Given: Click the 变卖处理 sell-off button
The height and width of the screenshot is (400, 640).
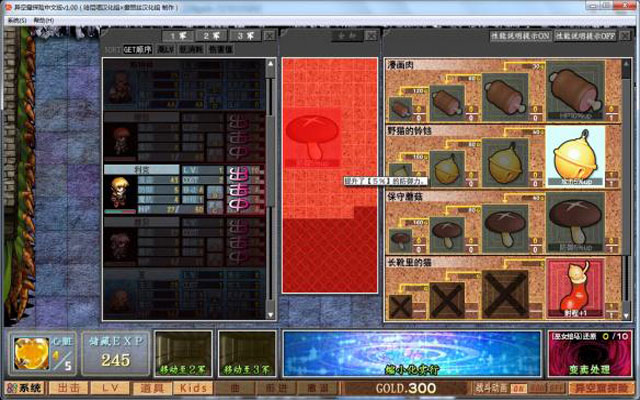Looking at the screenshot, I should [589, 354].
